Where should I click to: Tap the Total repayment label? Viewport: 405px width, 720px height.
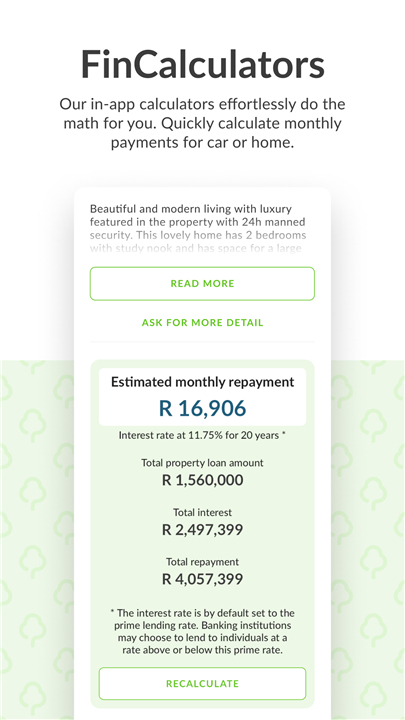tap(202, 562)
